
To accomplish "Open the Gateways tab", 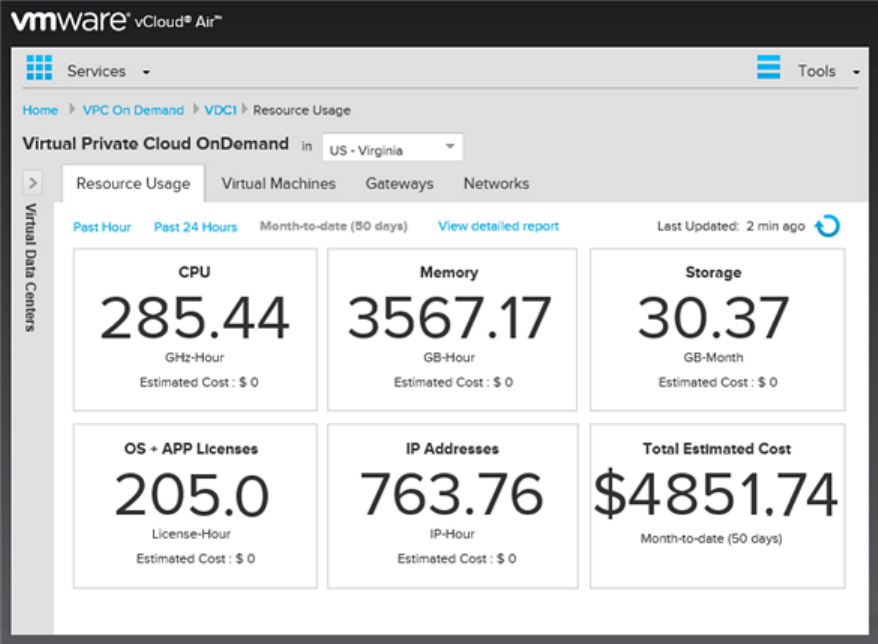I will click(x=399, y=184).
